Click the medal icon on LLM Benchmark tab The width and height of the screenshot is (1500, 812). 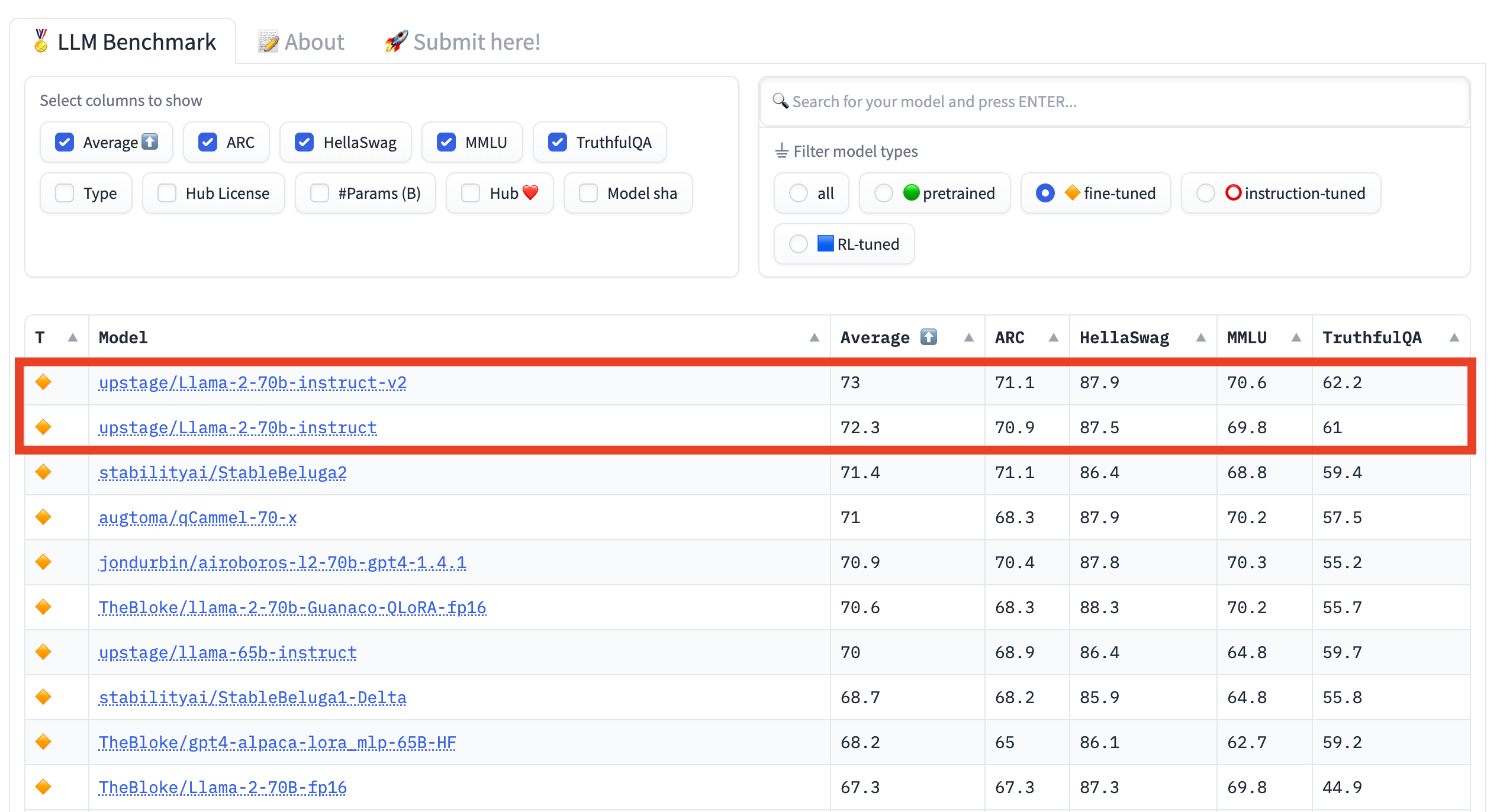tap(41, 41)
